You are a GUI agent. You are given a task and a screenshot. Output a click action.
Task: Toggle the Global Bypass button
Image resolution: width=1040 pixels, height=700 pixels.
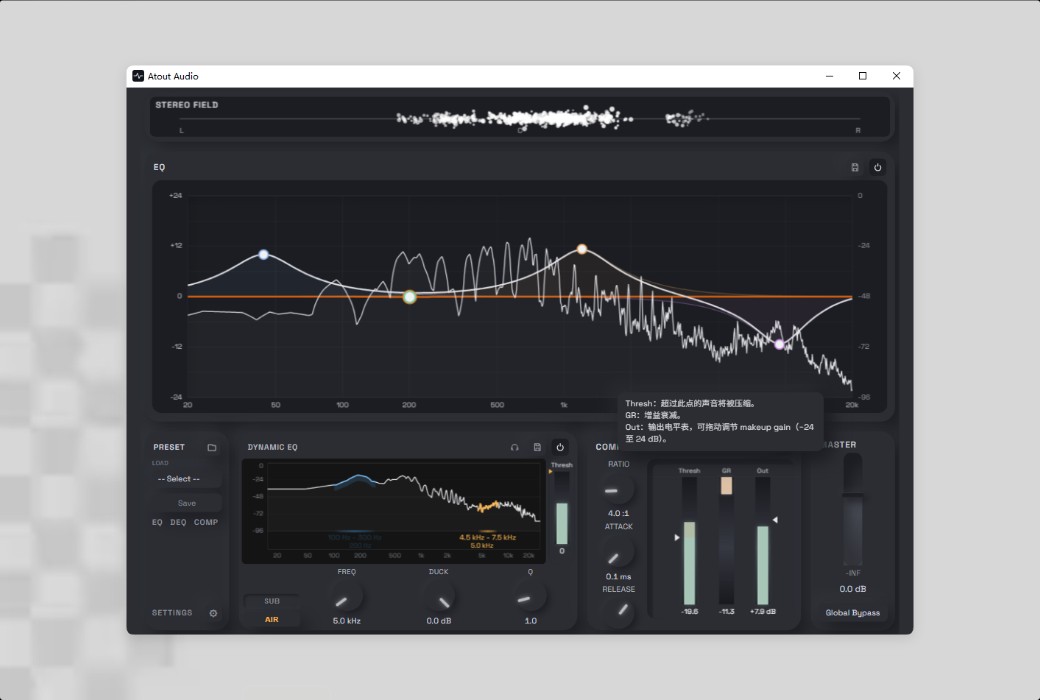click(x=852, y=613)
